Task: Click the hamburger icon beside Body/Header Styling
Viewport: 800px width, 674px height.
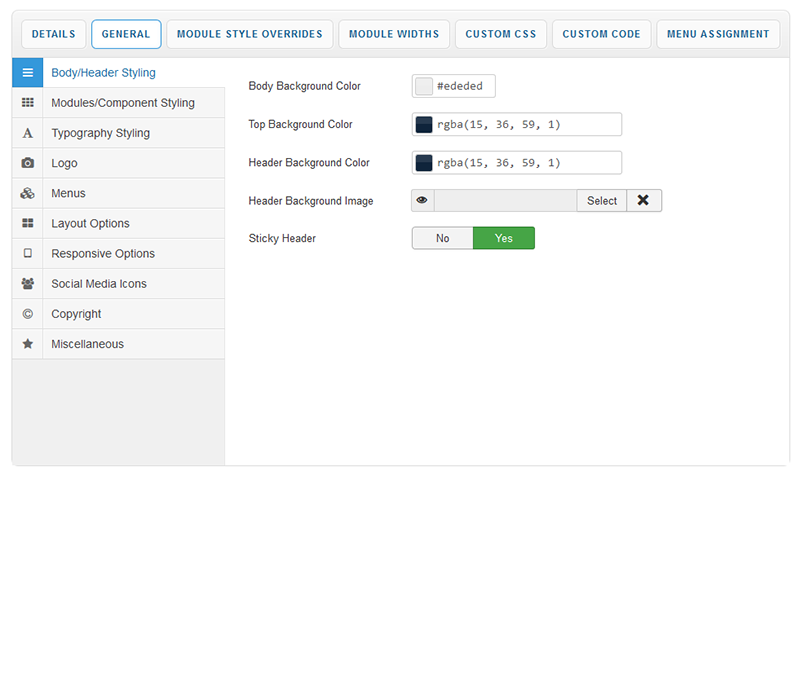Action: click(27, 73)
